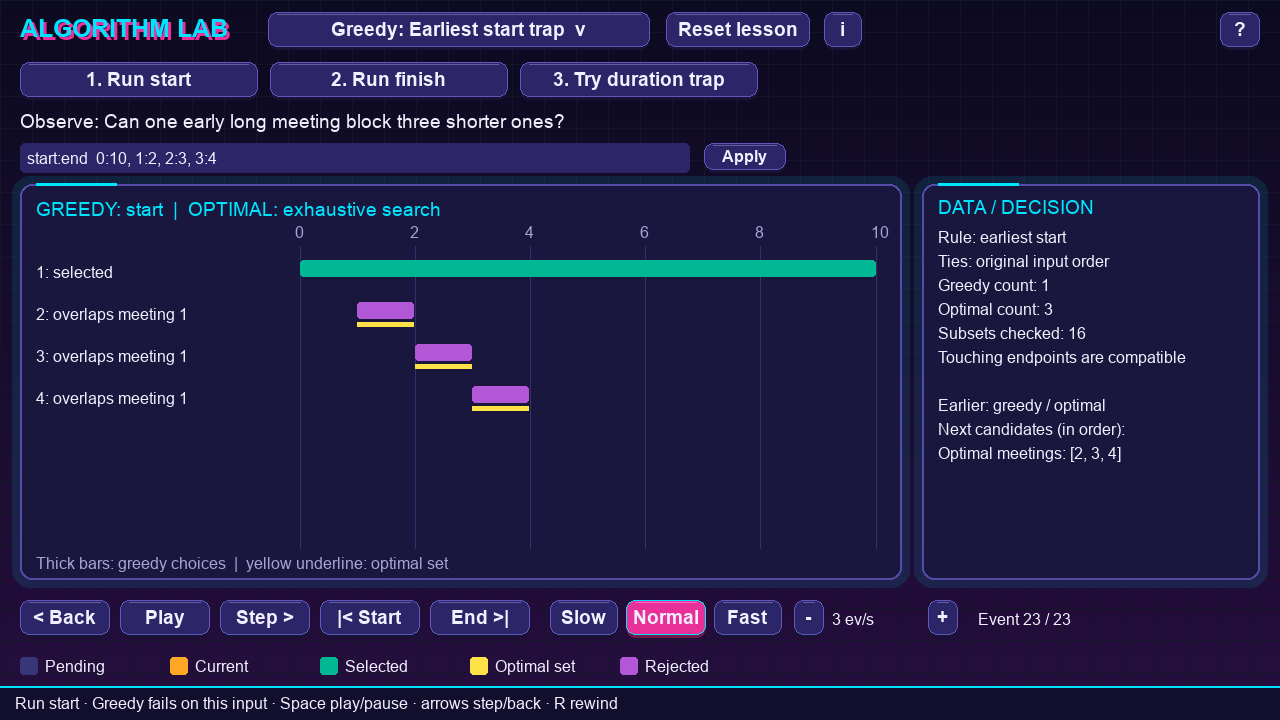The height and width of the screenshot is (720, 1280).
Task: Click the '4: overlaps meeting 1' row label
Action: [112, 399]
